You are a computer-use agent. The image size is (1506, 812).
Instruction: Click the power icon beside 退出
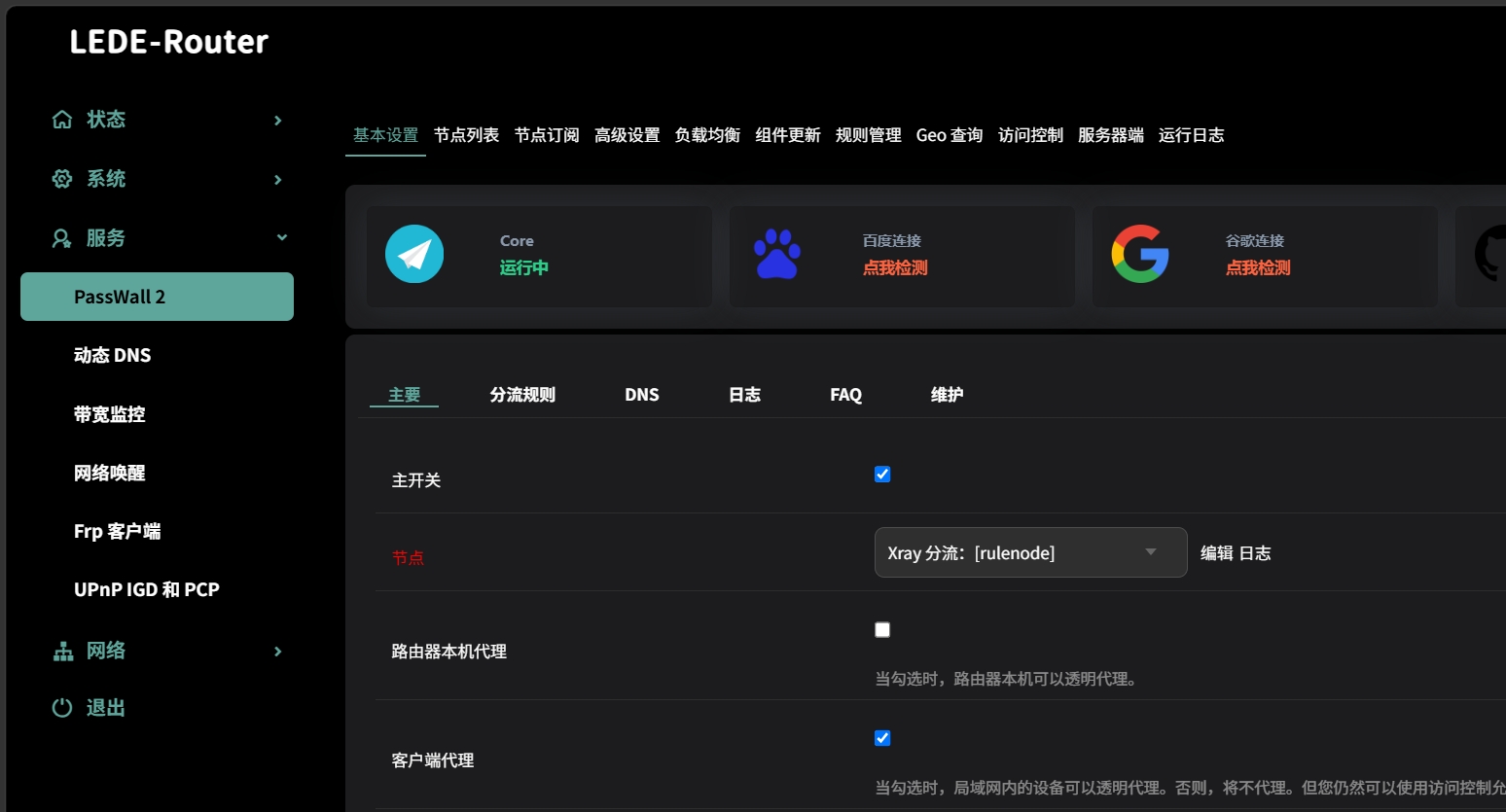point(62,708)
